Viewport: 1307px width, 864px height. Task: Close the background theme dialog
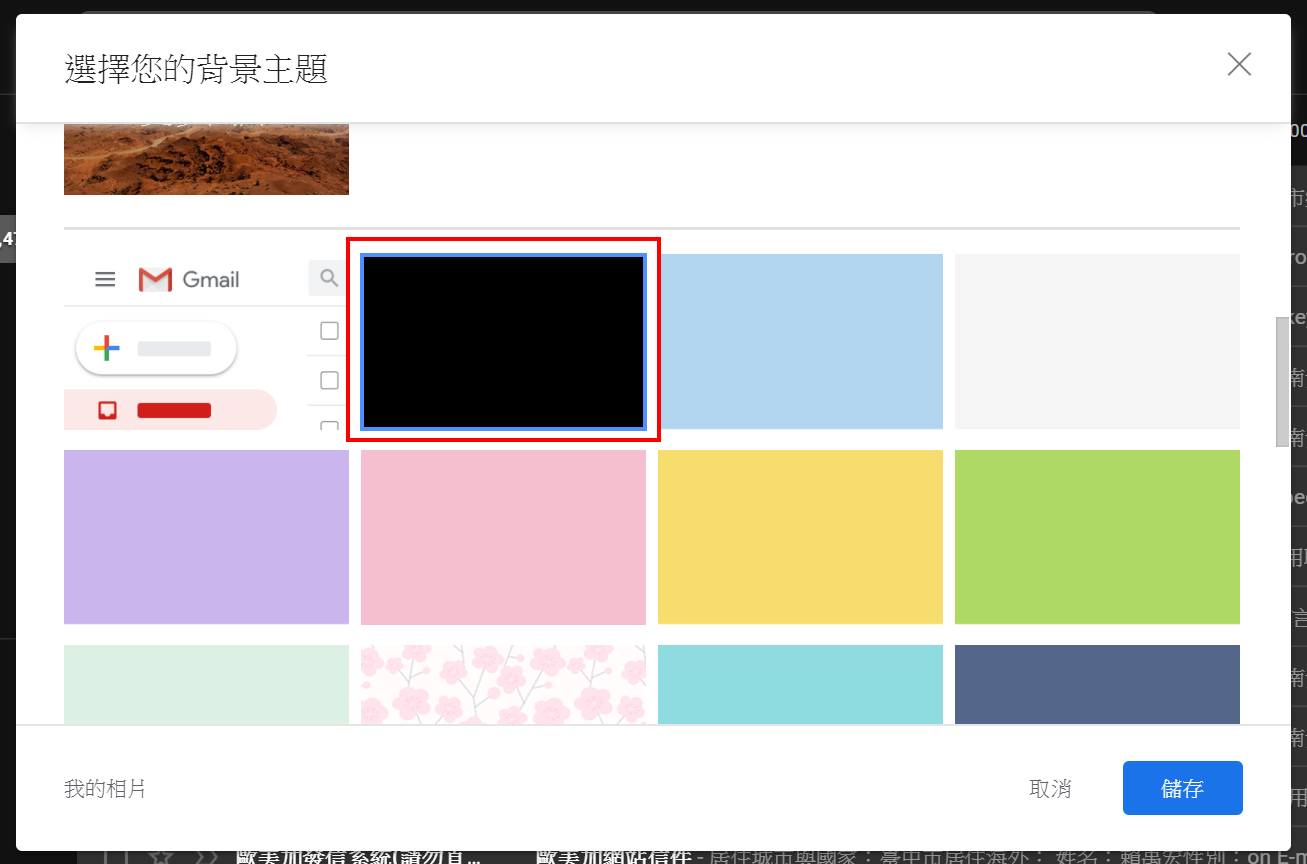pyautogui.click(x=1239, y=64)
